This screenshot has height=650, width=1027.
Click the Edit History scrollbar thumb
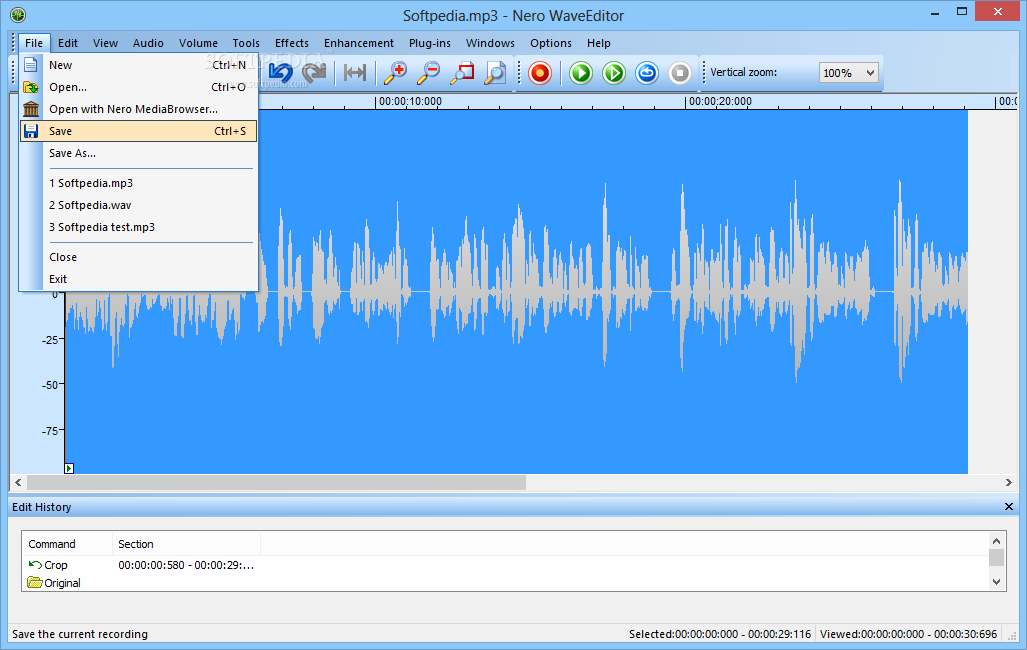996,558
